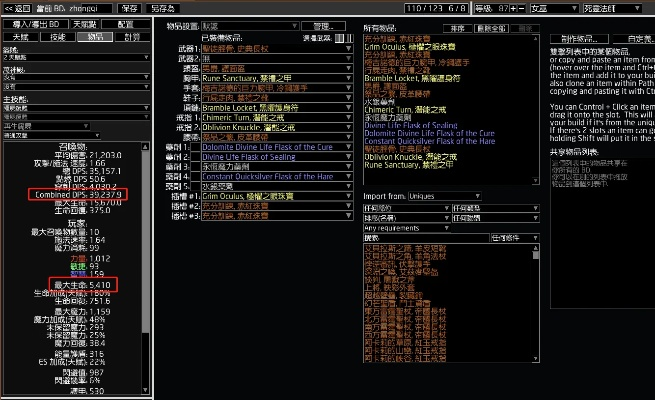Open the Constant Quicksilver Flask slot dropdown
The height and width of the screenshot is (400, 655).
pyautogui.click(x=277, y=176)
